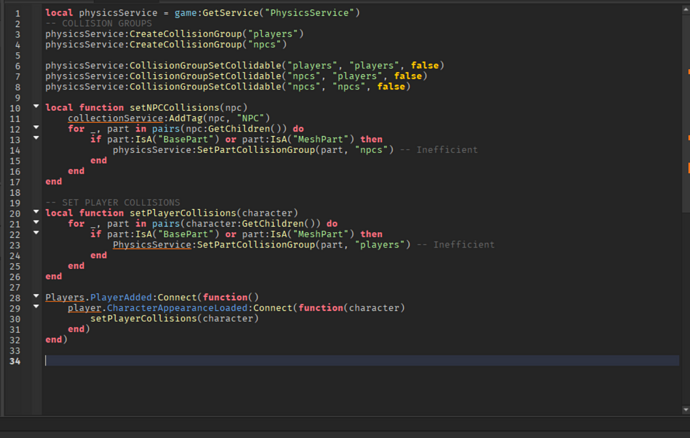Collapse the setNPCCollisions function fold arrow
The height and width of the screenshot is (438, 690).
pyautogui.click(x=36, y=107)
